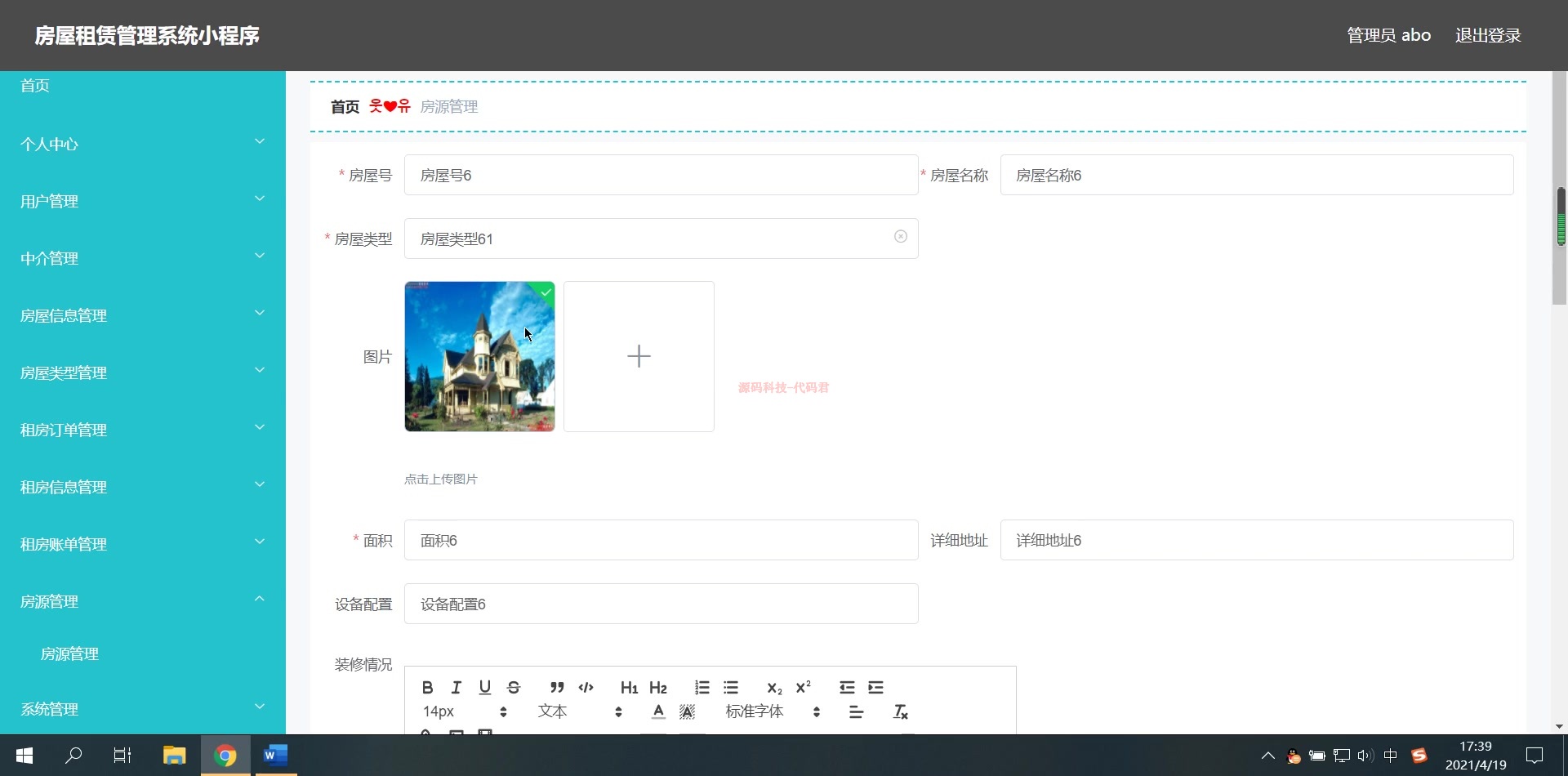Expand 中介管理 sidebar menu
1568x776 pixels.
(143, 258)
